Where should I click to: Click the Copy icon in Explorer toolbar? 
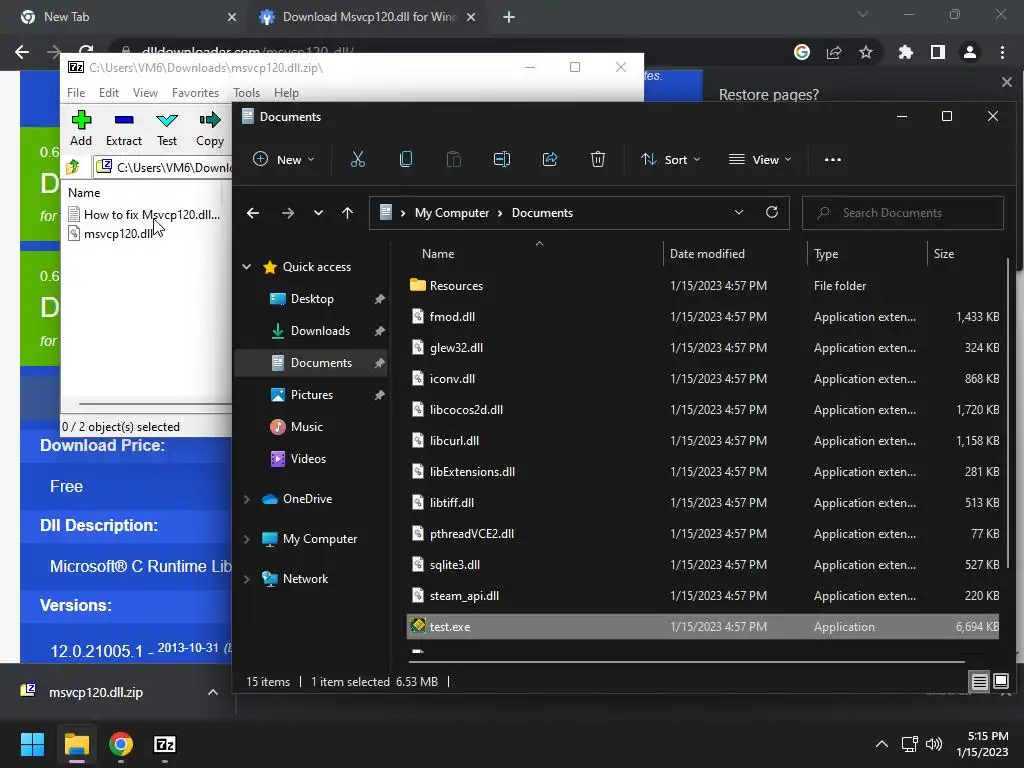[x=406, y=159]
